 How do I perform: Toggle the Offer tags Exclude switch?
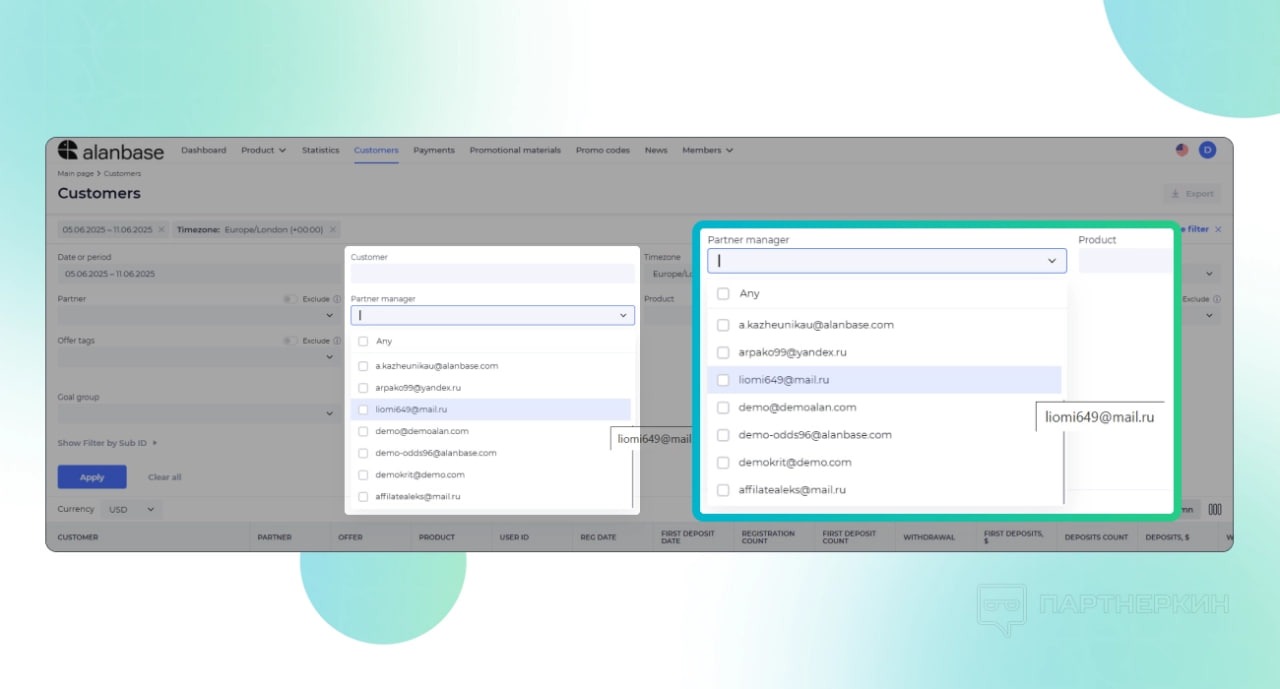(x=290, y=341)
